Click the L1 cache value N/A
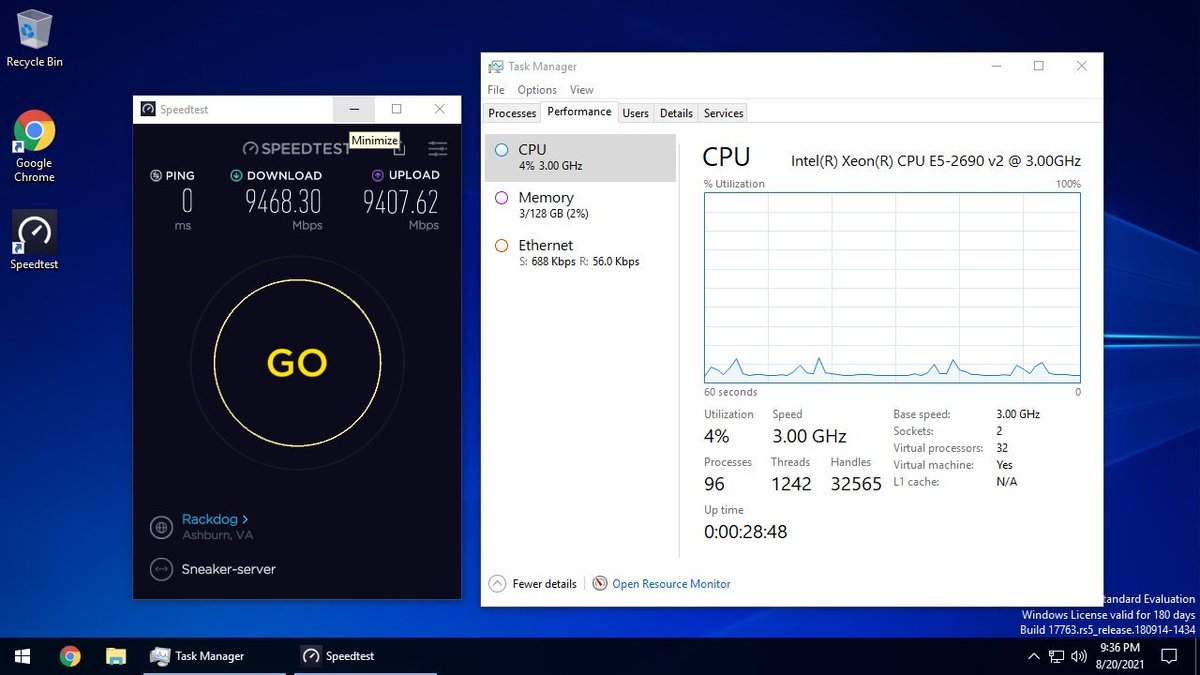The width and height of the screenshot is (1200, 675). tap(1006, 482)
